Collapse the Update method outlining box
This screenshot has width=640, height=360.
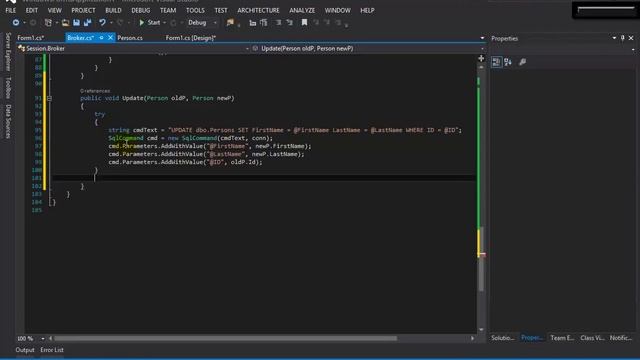click(49, 98)
